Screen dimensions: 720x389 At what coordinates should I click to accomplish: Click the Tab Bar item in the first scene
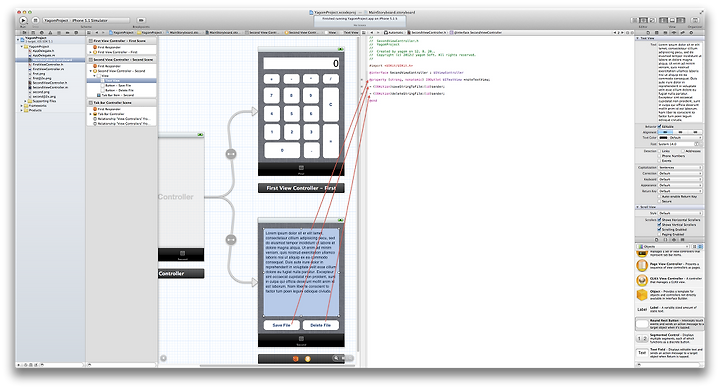click(301, 169)
